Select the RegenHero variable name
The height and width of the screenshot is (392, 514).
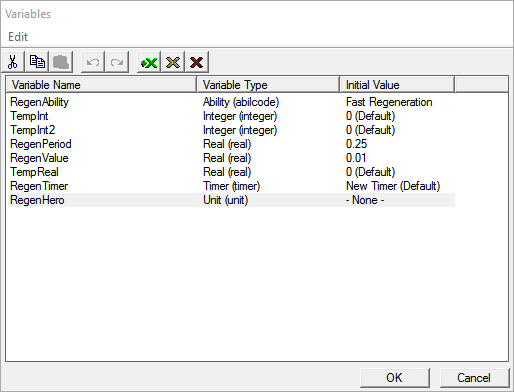(x=37, y=200)
